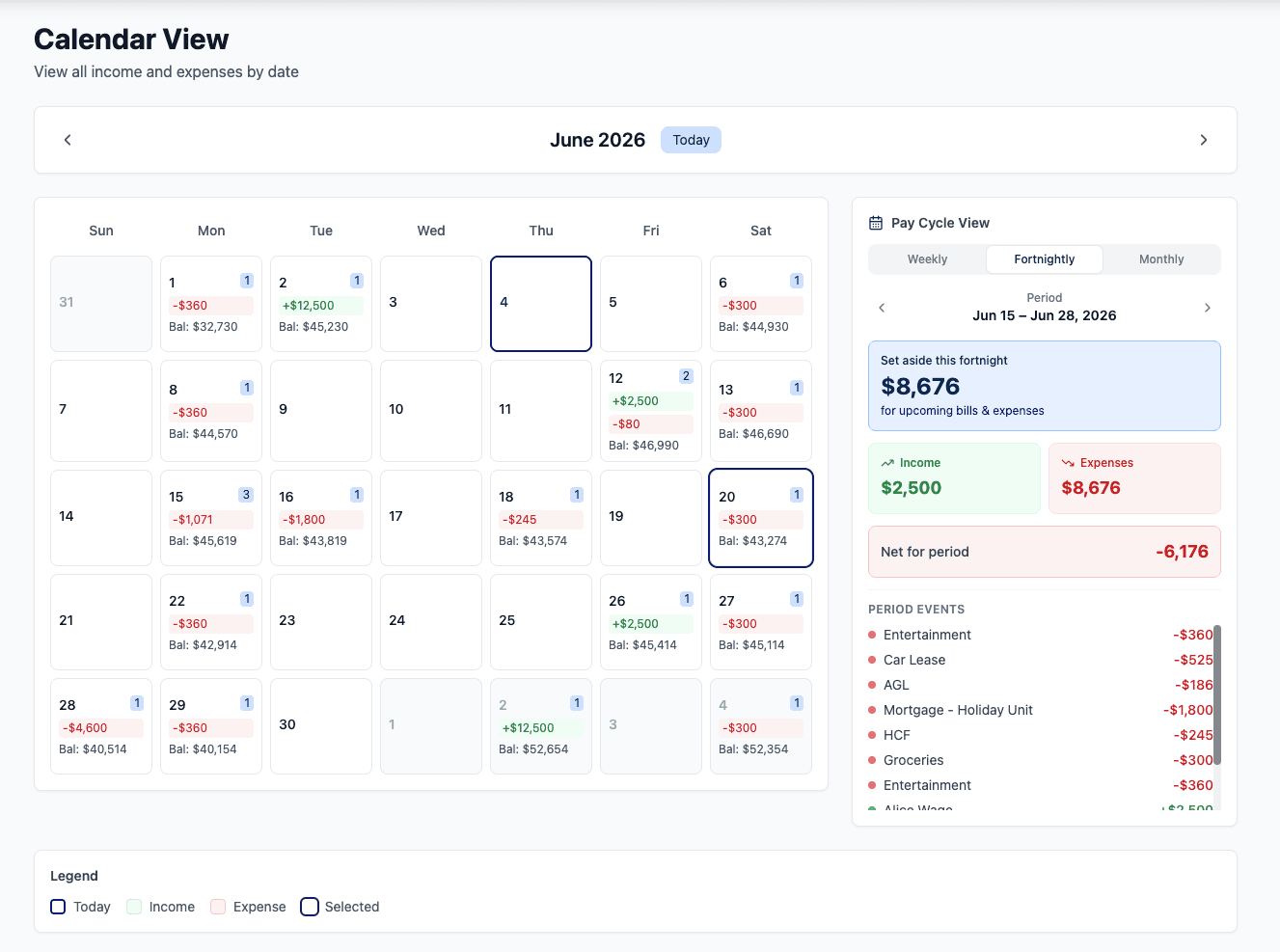Click the -$80 expense on June 12
This screenshot has height=952, width=1280.
tap(651, 424)
